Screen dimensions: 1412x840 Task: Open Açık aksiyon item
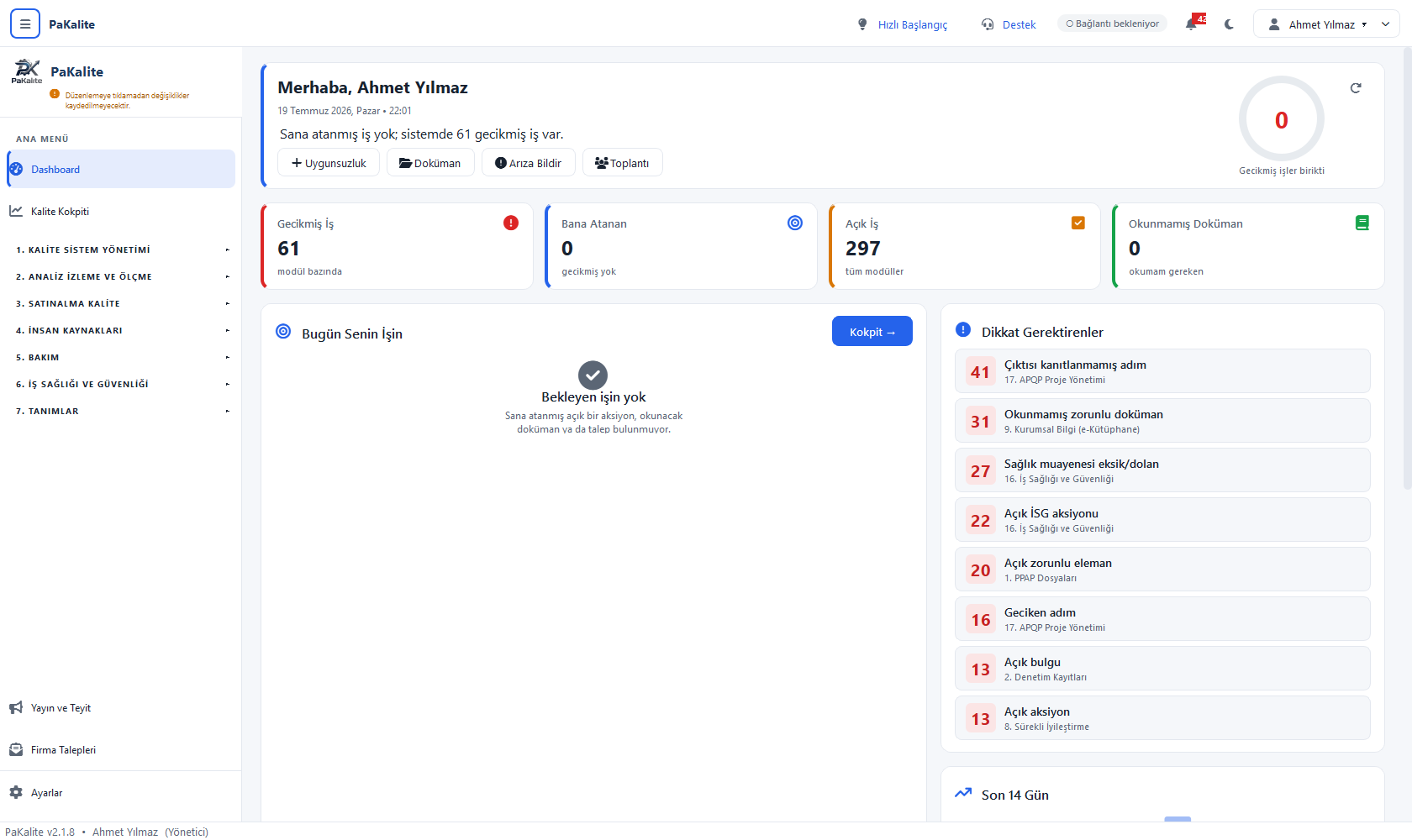(x=1162, y=718)
